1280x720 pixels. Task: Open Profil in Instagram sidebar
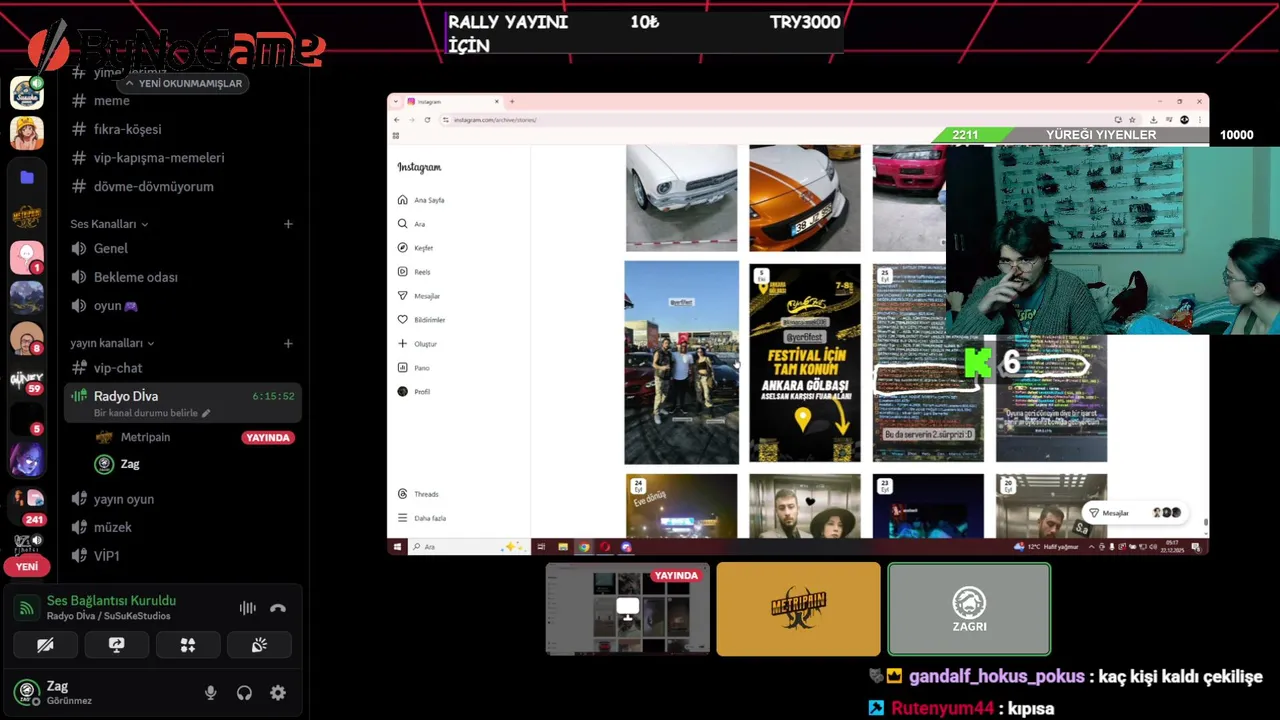tap(414, 392)
